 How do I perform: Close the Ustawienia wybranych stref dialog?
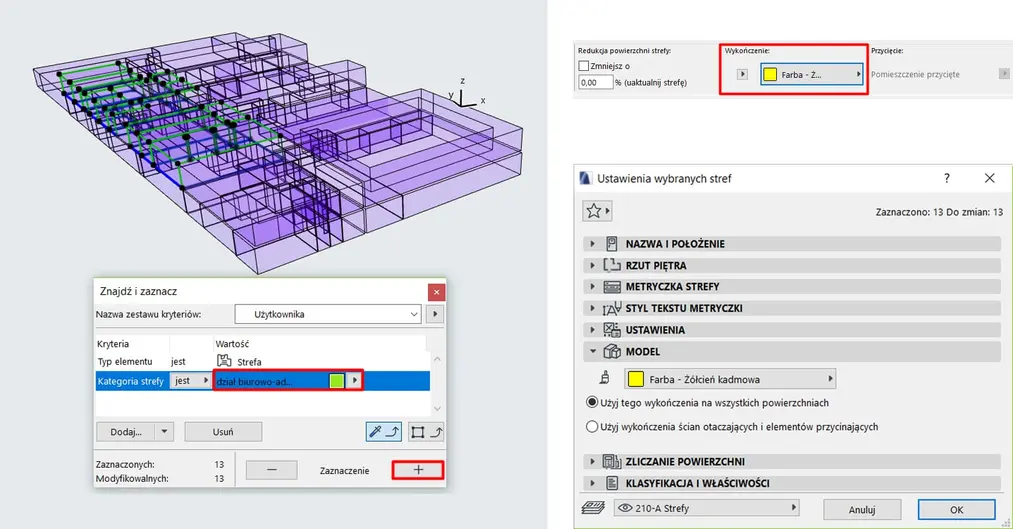coord(989,178)
